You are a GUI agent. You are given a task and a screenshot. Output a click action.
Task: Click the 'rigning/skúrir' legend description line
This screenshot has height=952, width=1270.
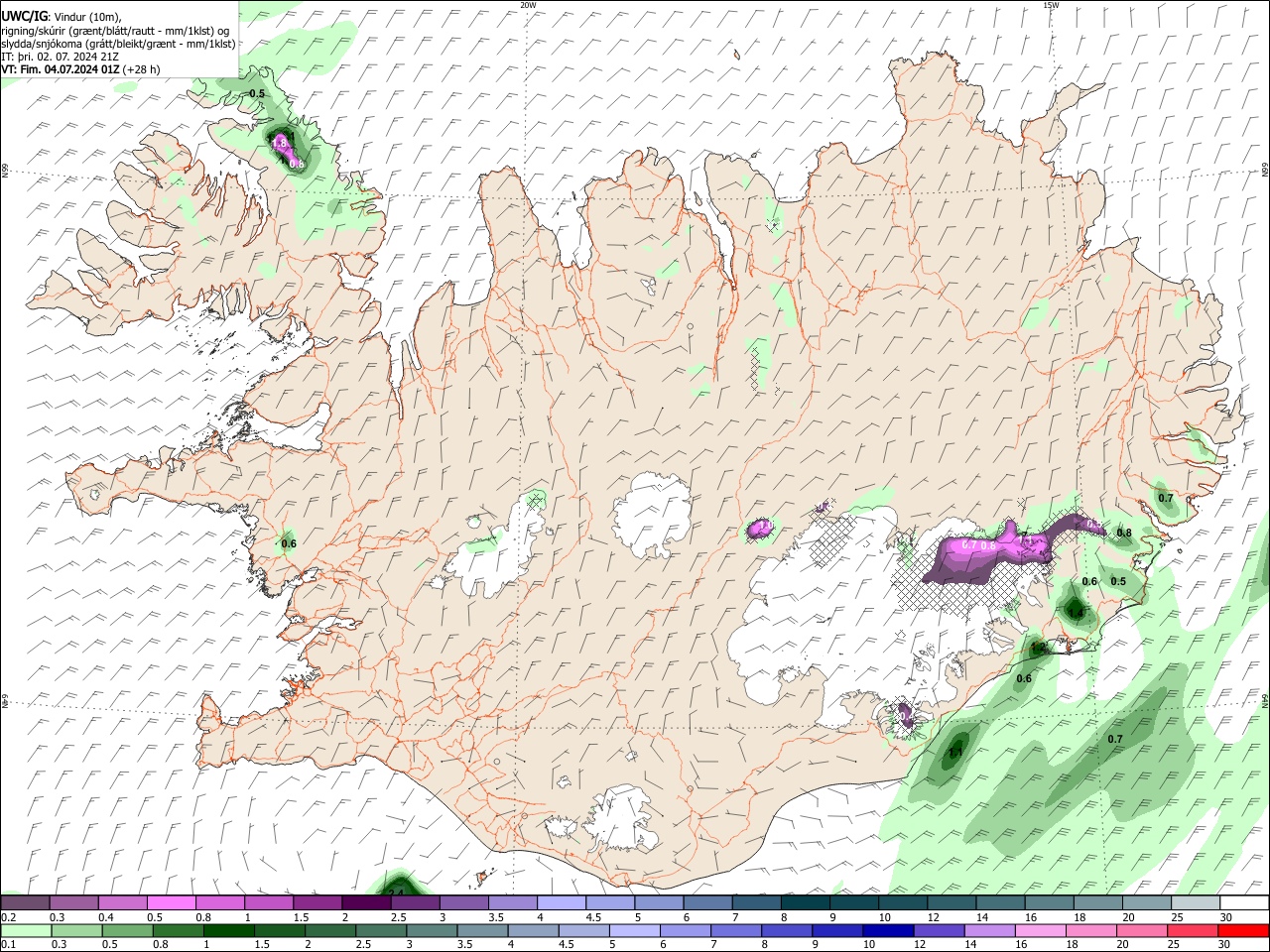[115, 30]
